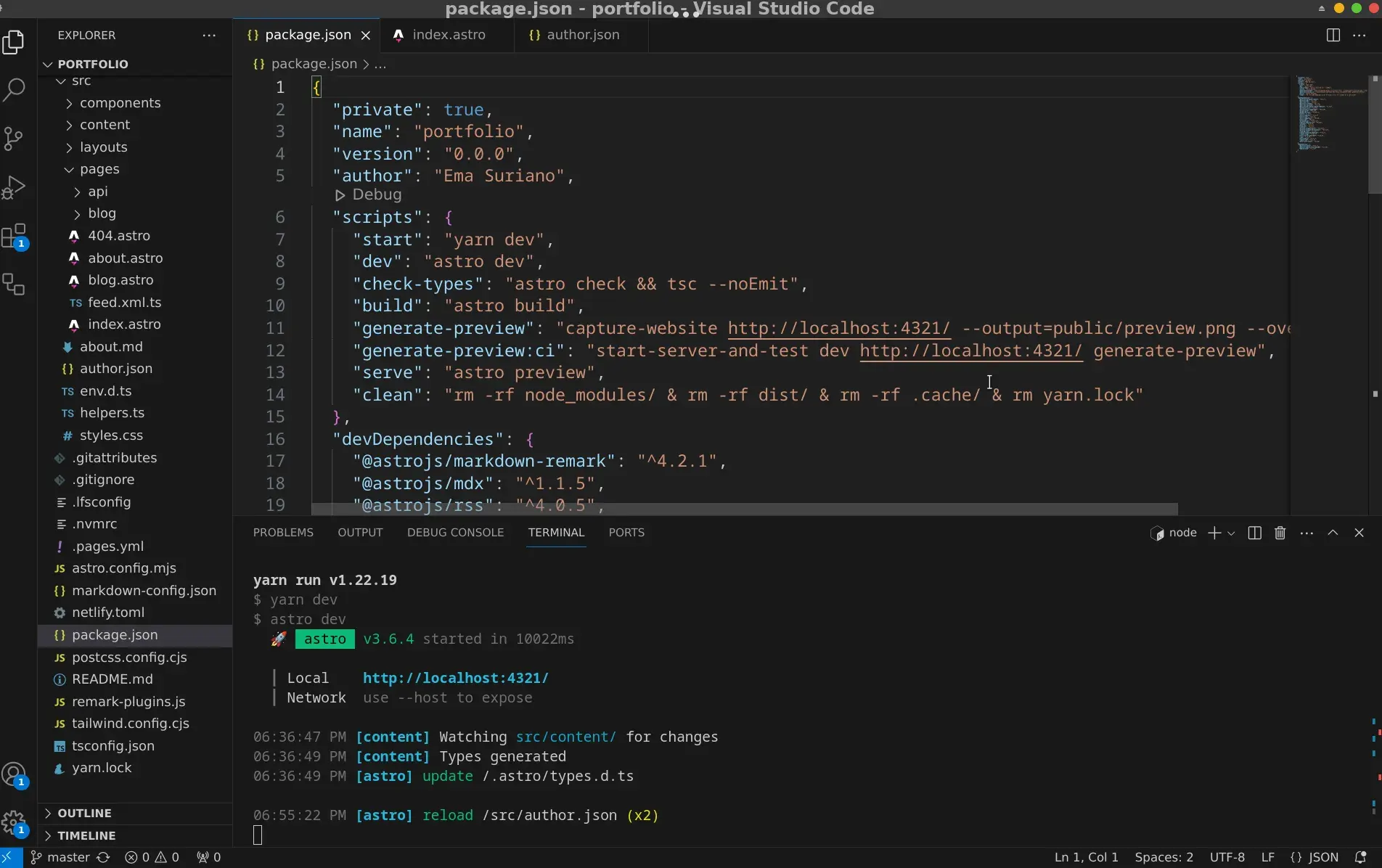Collapse the pages folder

(x=99, y=169)
